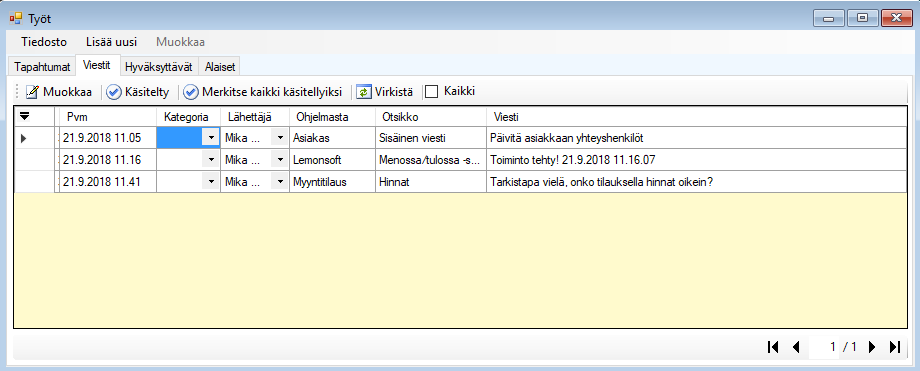Screen dimensions: 920x371
Task: Click the Muokkaa toolbar button label
Action: click(67, 92)
